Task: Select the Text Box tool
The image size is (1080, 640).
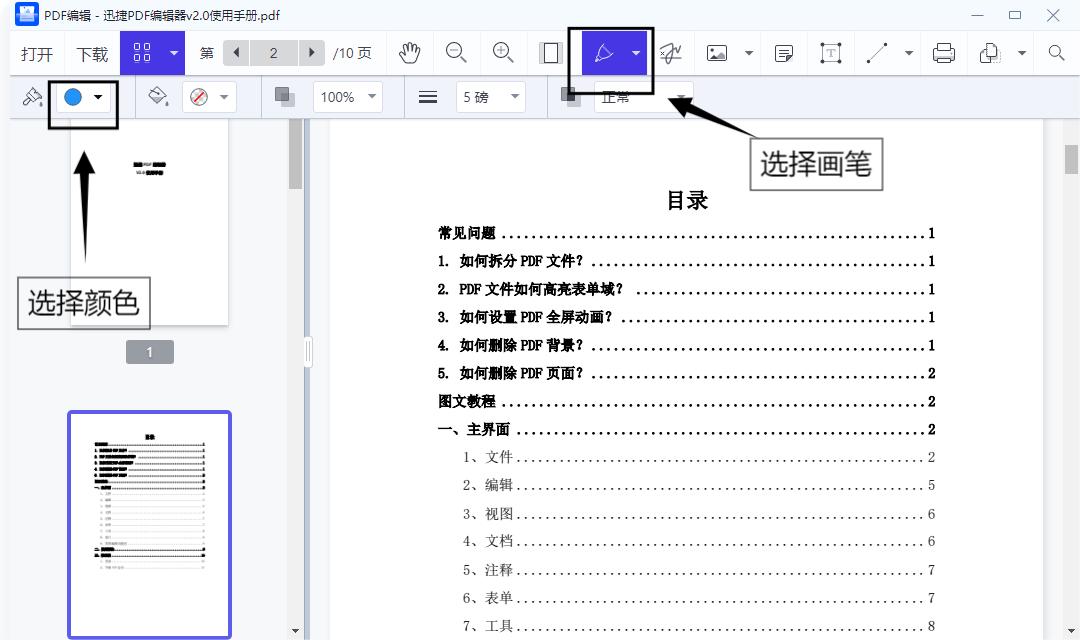Action: 831,52
